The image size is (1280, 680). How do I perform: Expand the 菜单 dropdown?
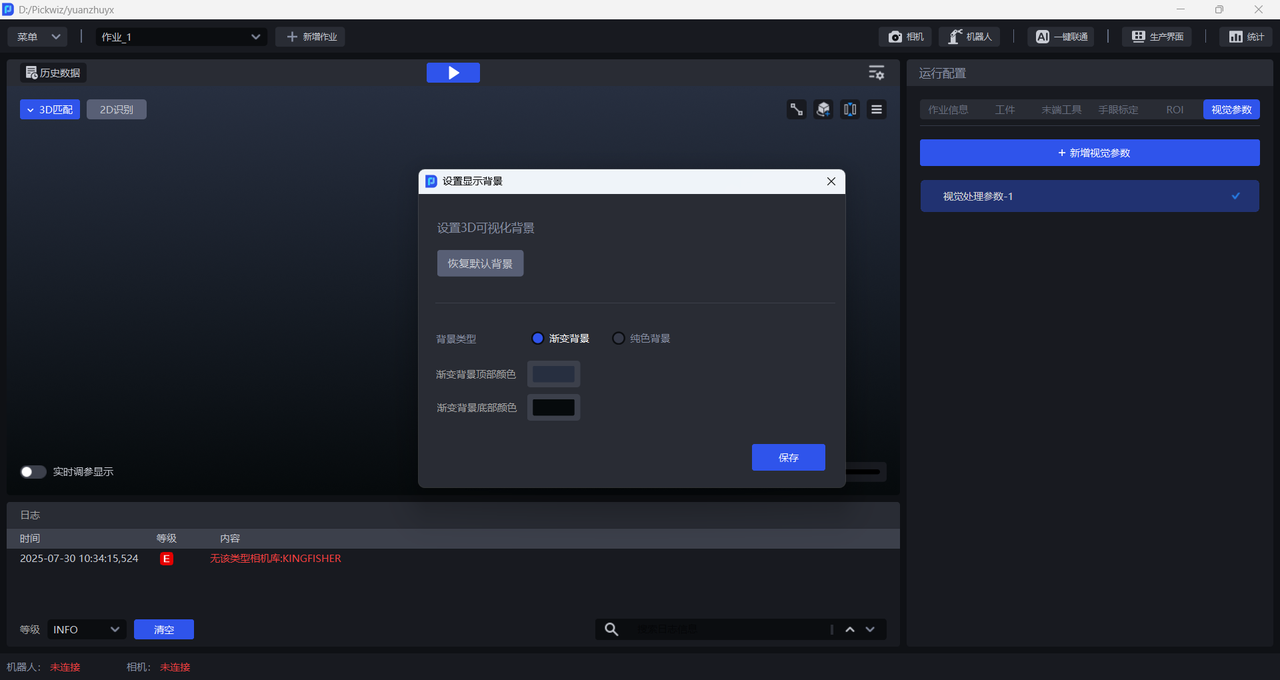coord(38,37)
